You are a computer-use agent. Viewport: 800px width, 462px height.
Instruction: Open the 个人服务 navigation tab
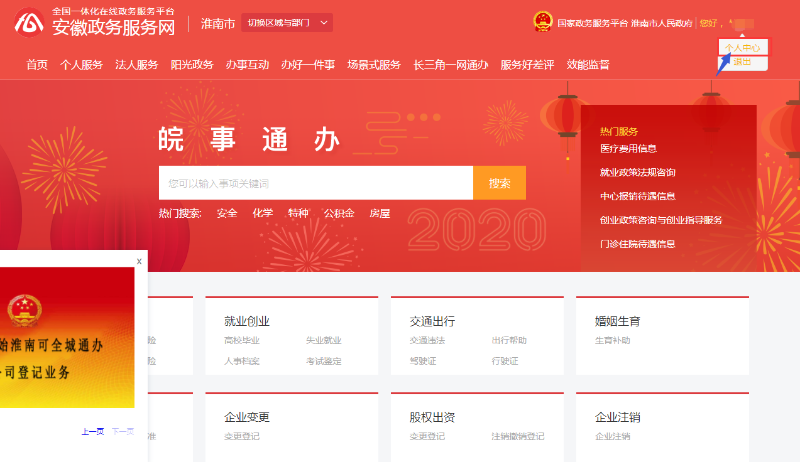click(81, 65)
